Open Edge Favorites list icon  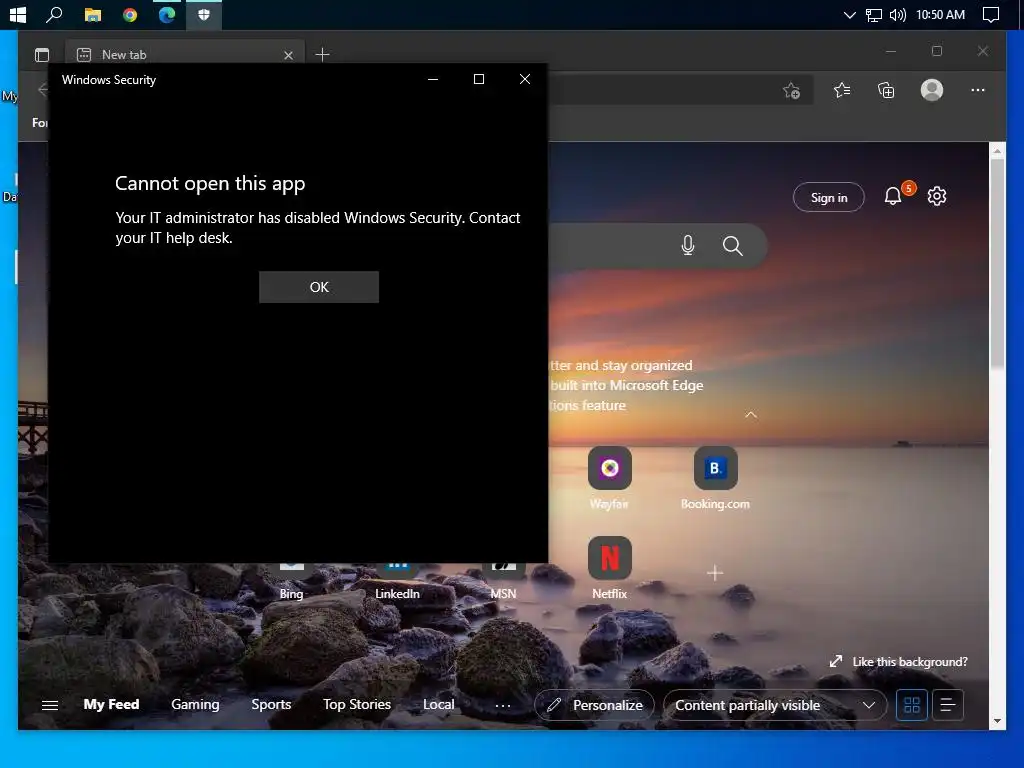point(842,90)
